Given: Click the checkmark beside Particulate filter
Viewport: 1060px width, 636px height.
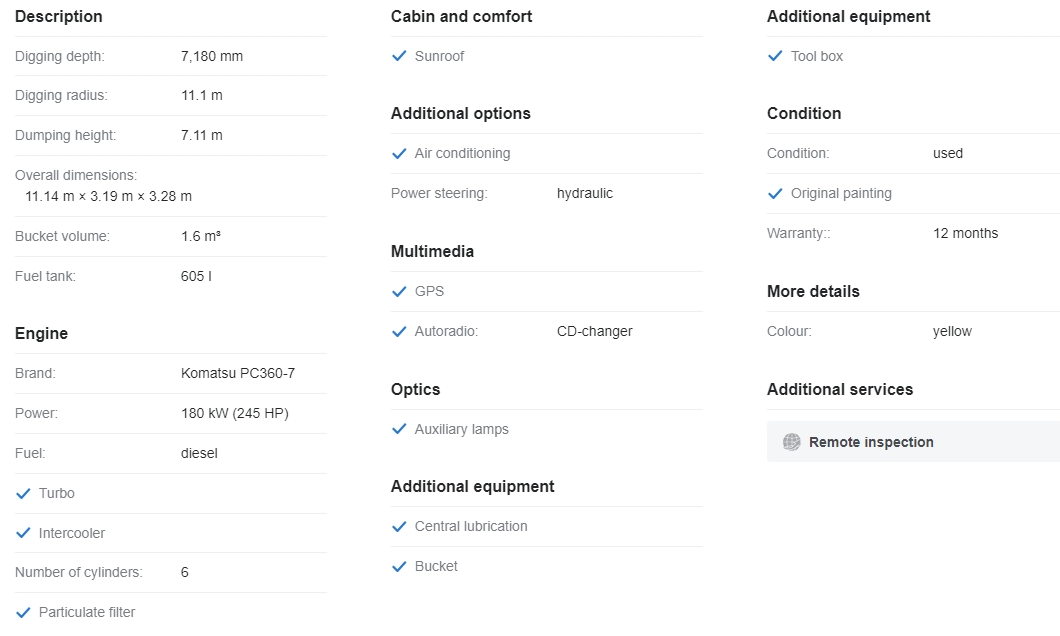Looking at the screenshot, I should tap(23, 612).
